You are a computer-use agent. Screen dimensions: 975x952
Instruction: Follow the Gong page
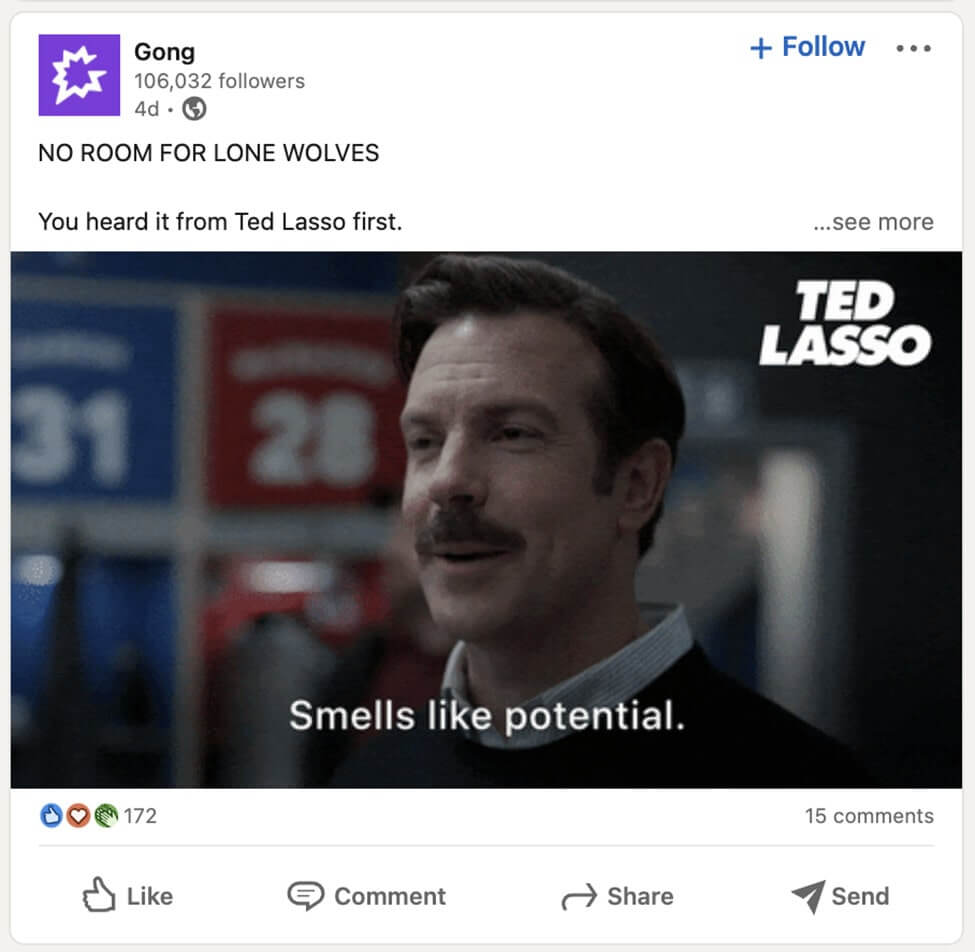[807, 47]
